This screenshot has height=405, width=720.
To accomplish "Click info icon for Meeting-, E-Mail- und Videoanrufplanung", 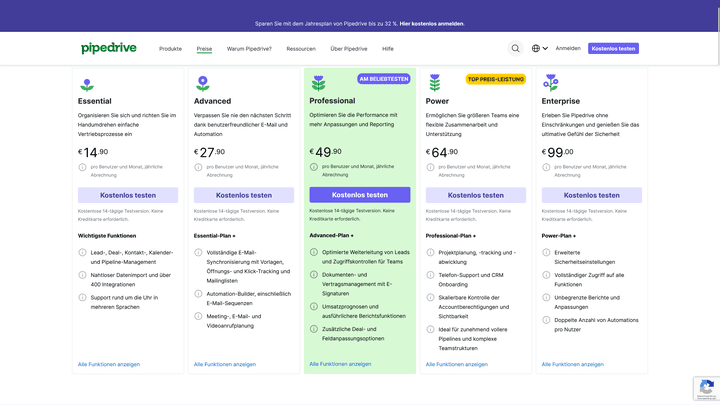I will tap(198, 316).
